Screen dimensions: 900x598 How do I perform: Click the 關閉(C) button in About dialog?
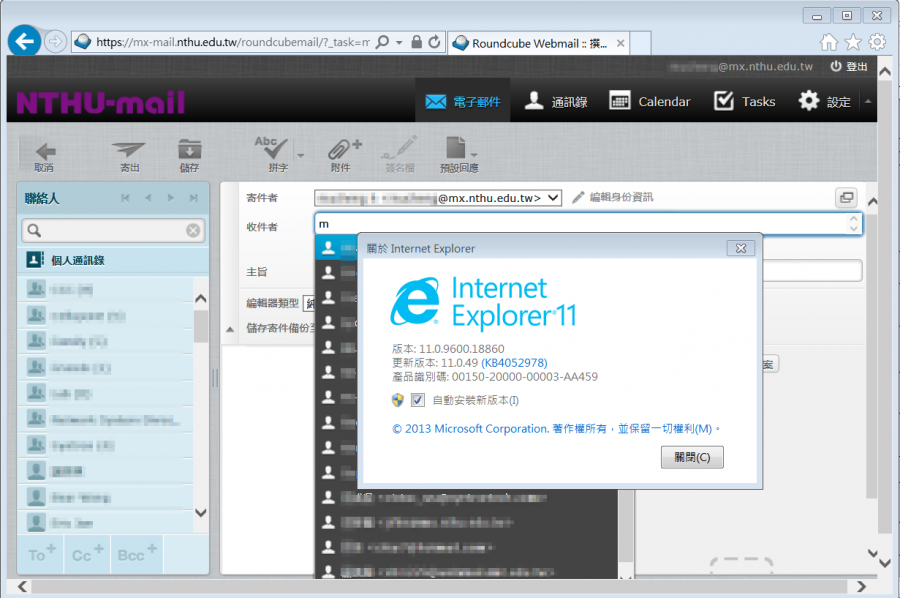point(692,457)
